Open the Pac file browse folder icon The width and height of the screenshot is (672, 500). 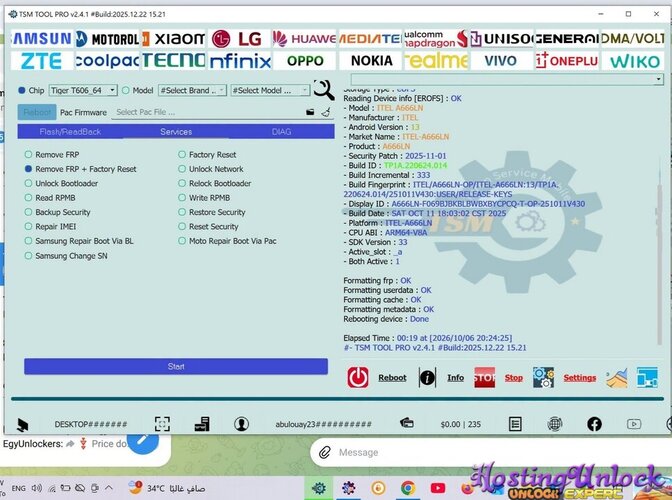click(310, 112)
